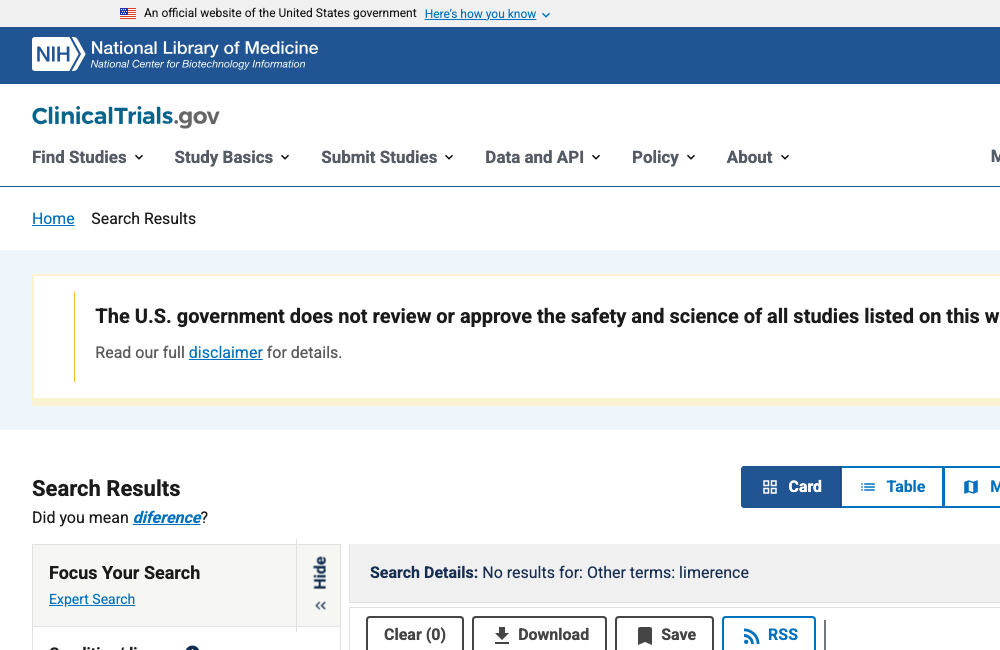Click the "Search Results" breadcrumb text

coord(143,219)
